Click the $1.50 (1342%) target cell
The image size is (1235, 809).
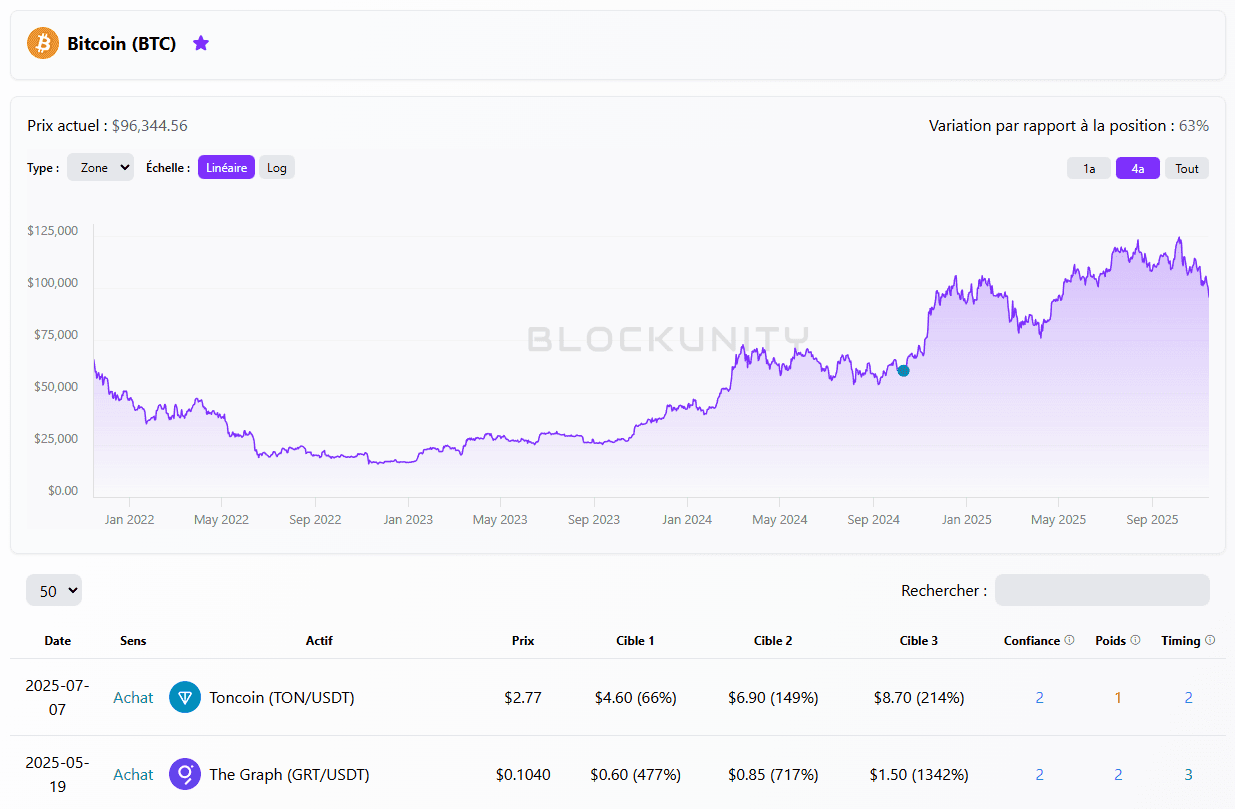[919, 774]
